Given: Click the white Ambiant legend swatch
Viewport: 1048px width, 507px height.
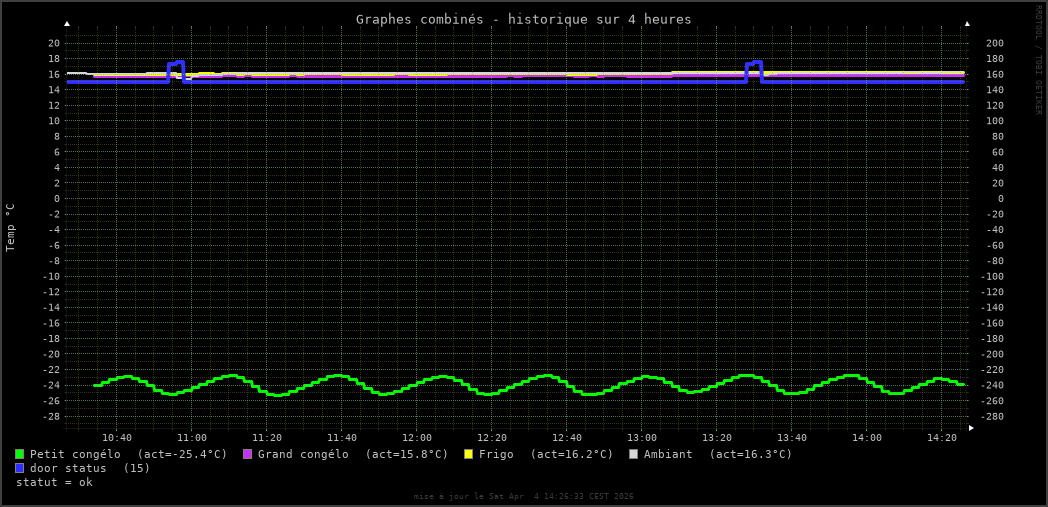Looking at the screenshot, I should [x=633, y=454].
